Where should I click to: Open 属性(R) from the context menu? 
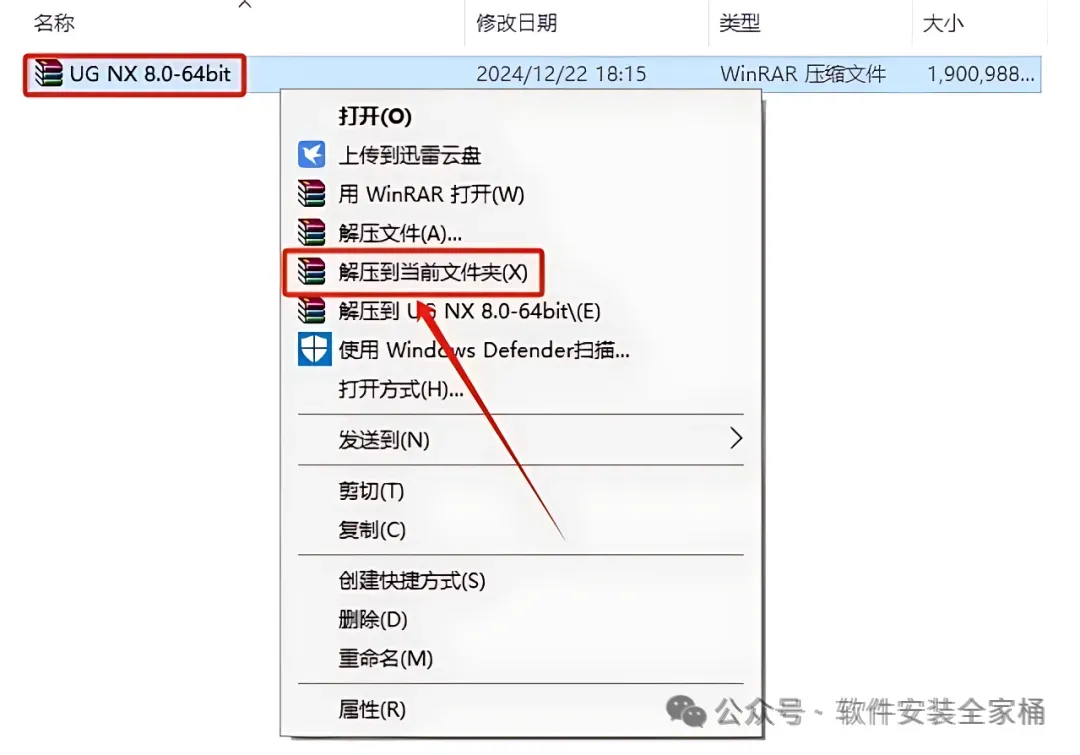[x=372, y=709]
